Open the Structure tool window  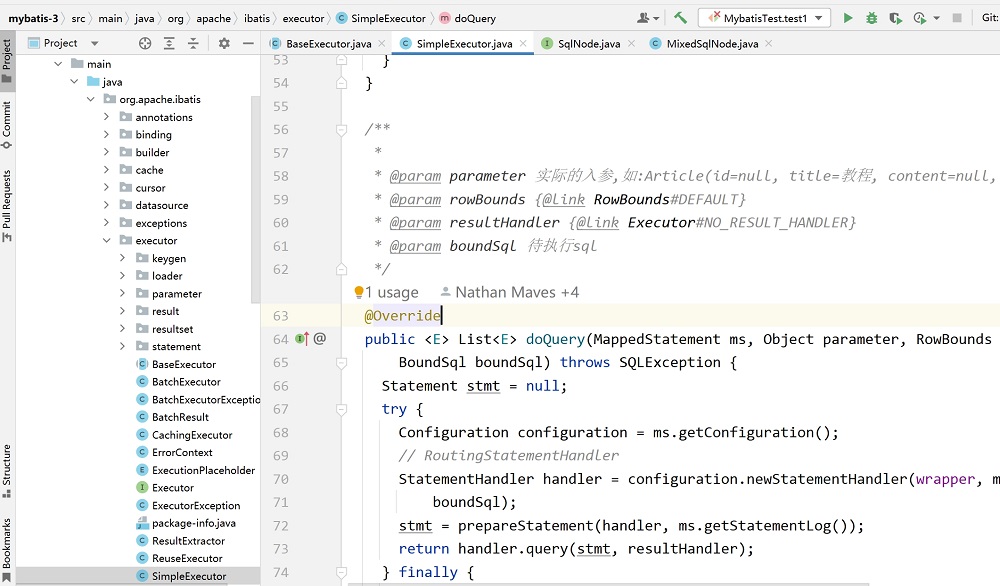coord(7,471)
